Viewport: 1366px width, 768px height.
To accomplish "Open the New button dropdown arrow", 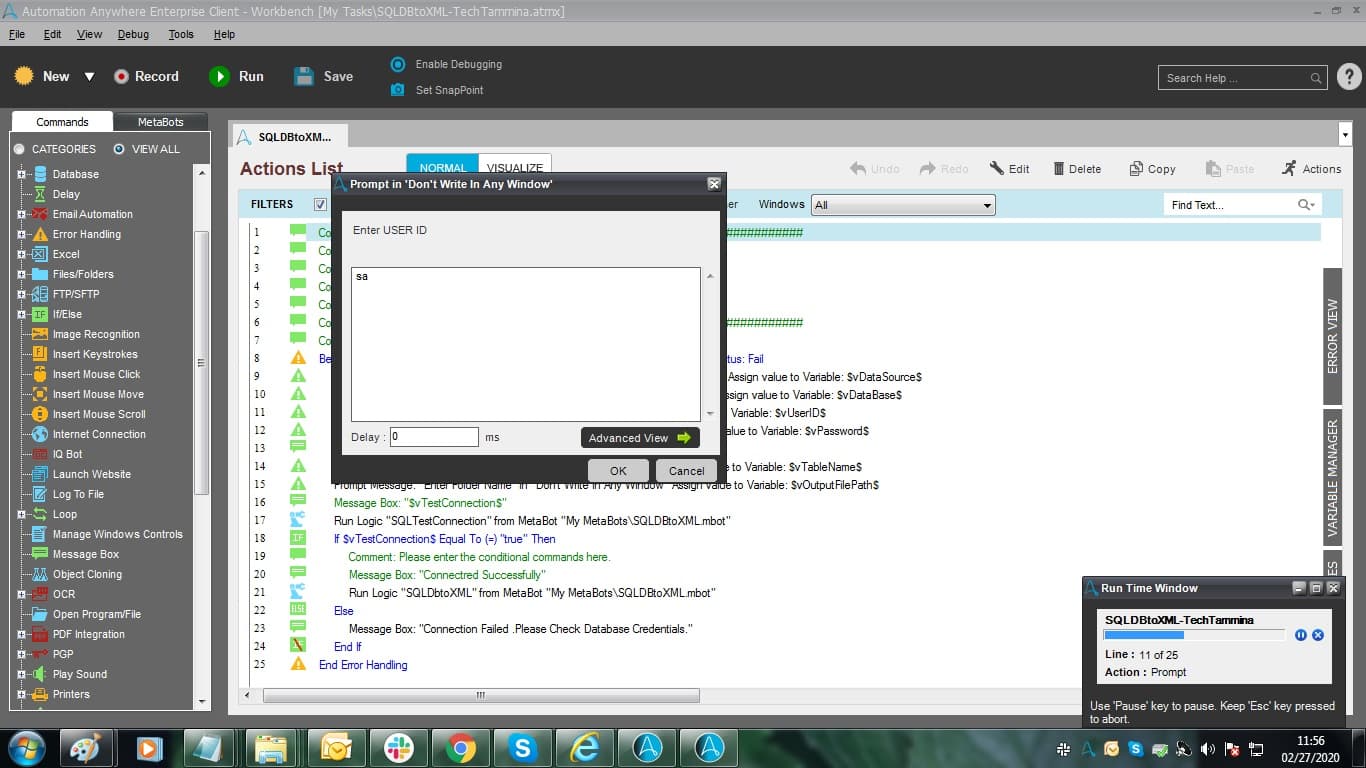I will tap(89, 77).
